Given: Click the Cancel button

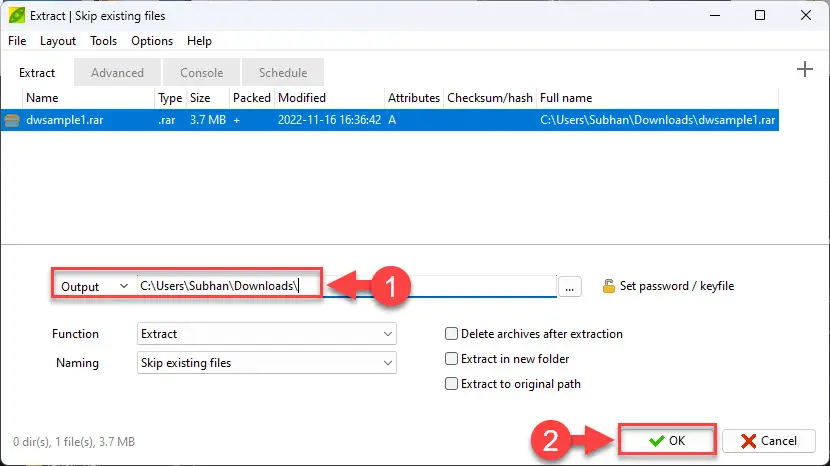Looking at the screenshot, I should (x=769, y=441).
